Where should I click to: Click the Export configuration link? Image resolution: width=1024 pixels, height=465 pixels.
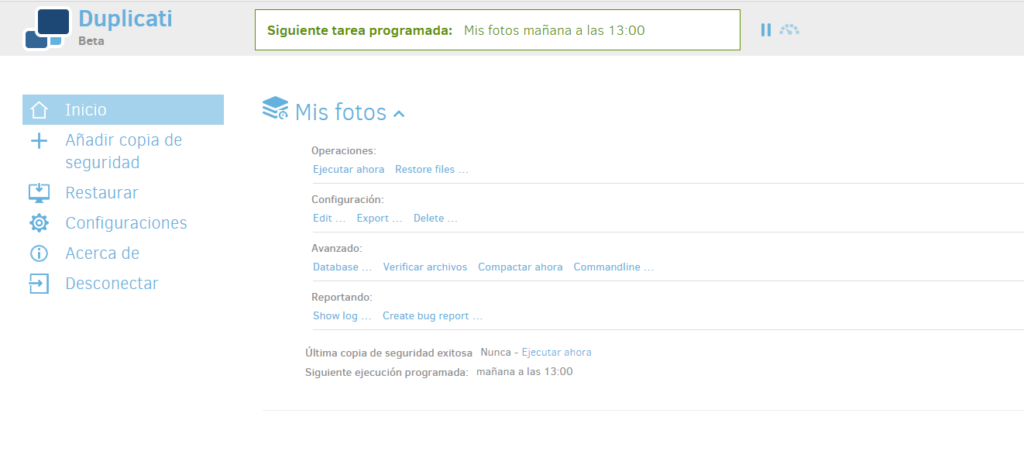[x=379, y=218]
